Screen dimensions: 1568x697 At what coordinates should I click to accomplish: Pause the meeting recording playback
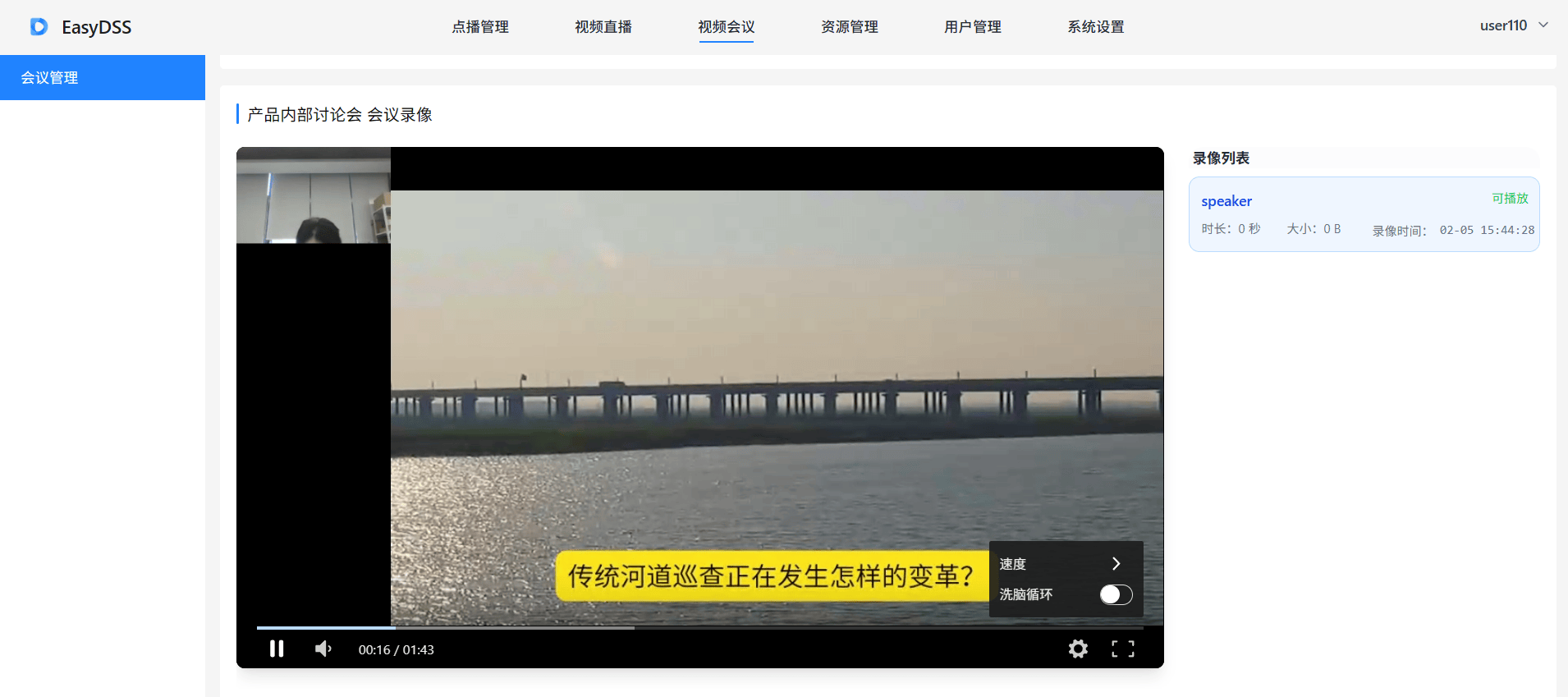point(277,649)
